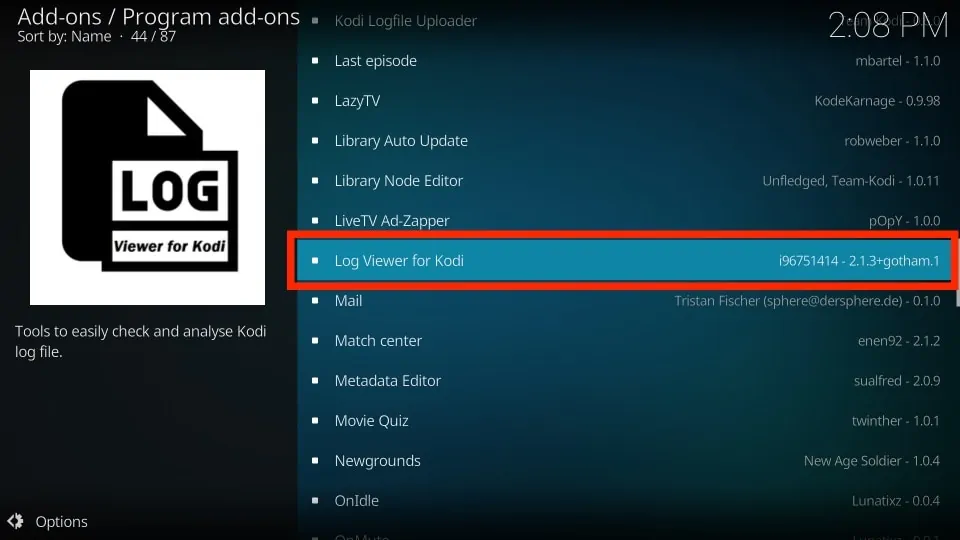Open the Options gear icon
The height and width of the screenshot is (540, 960).
(15, 521)
